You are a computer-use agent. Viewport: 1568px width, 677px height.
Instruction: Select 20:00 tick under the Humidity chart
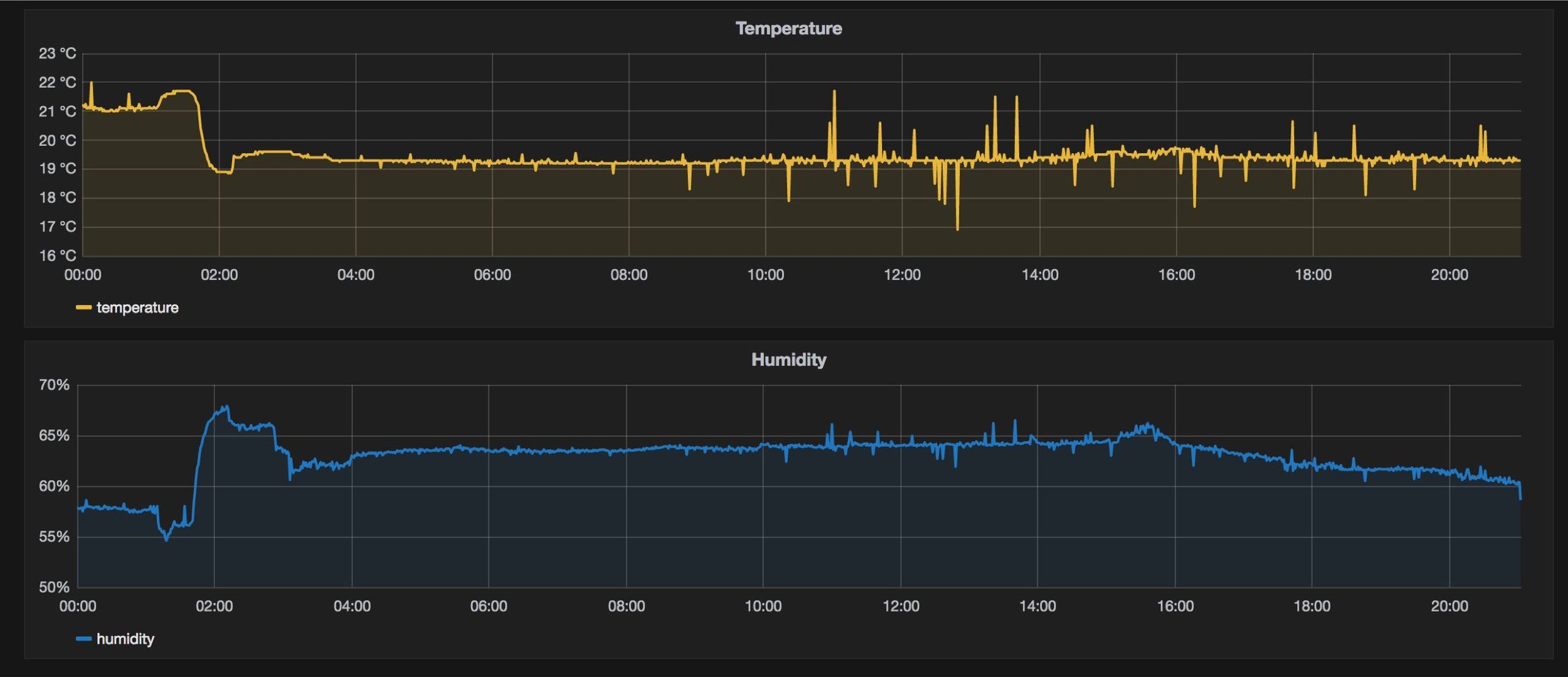1449,607
